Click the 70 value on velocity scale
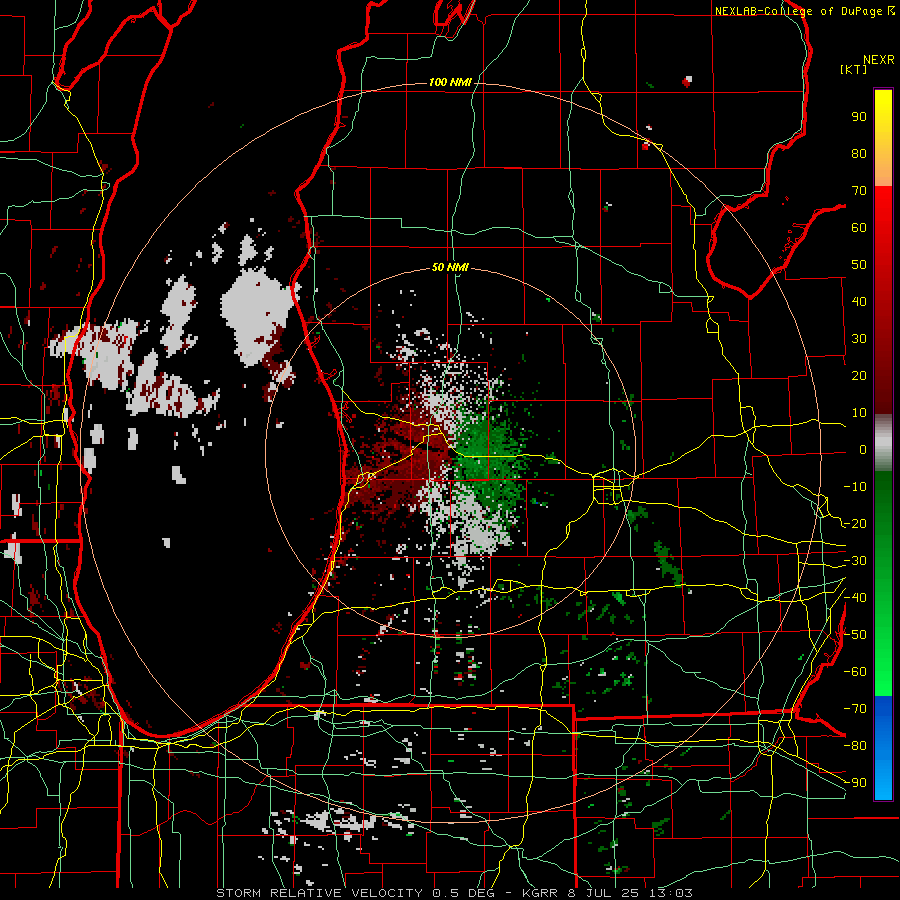Image resolution: width=900 pixels, height=900 pixels. click(859, 191)
